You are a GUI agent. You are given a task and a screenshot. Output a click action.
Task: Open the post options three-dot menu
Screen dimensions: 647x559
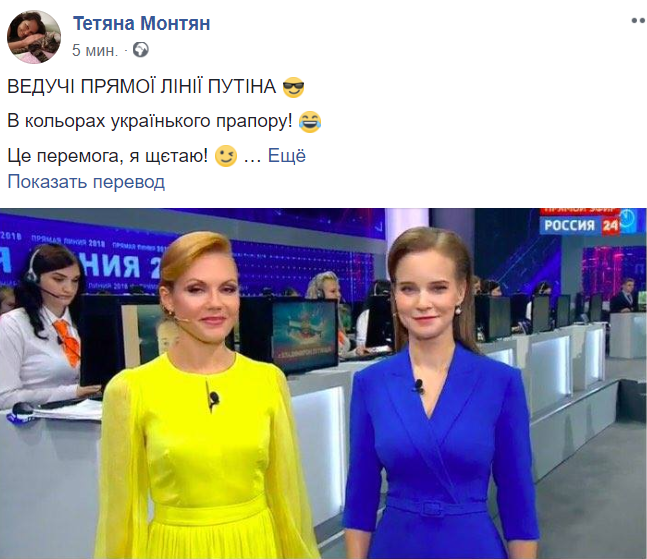tap(639, 21)
